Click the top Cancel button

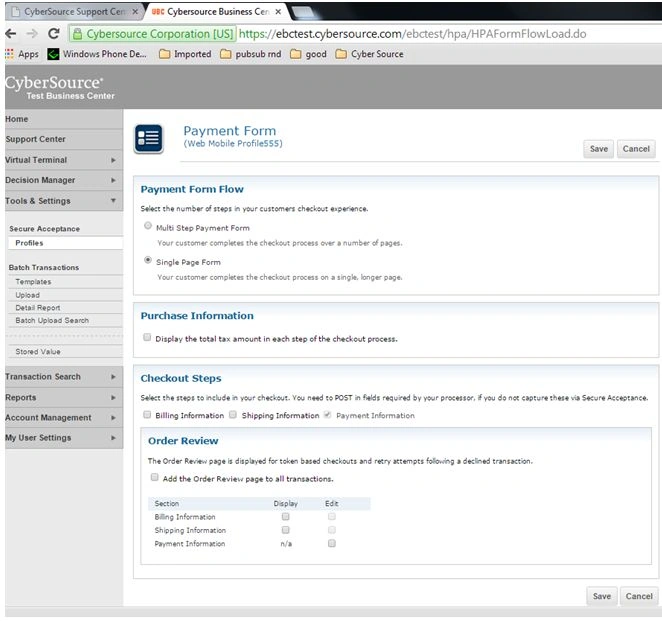[x=636, y=149]
